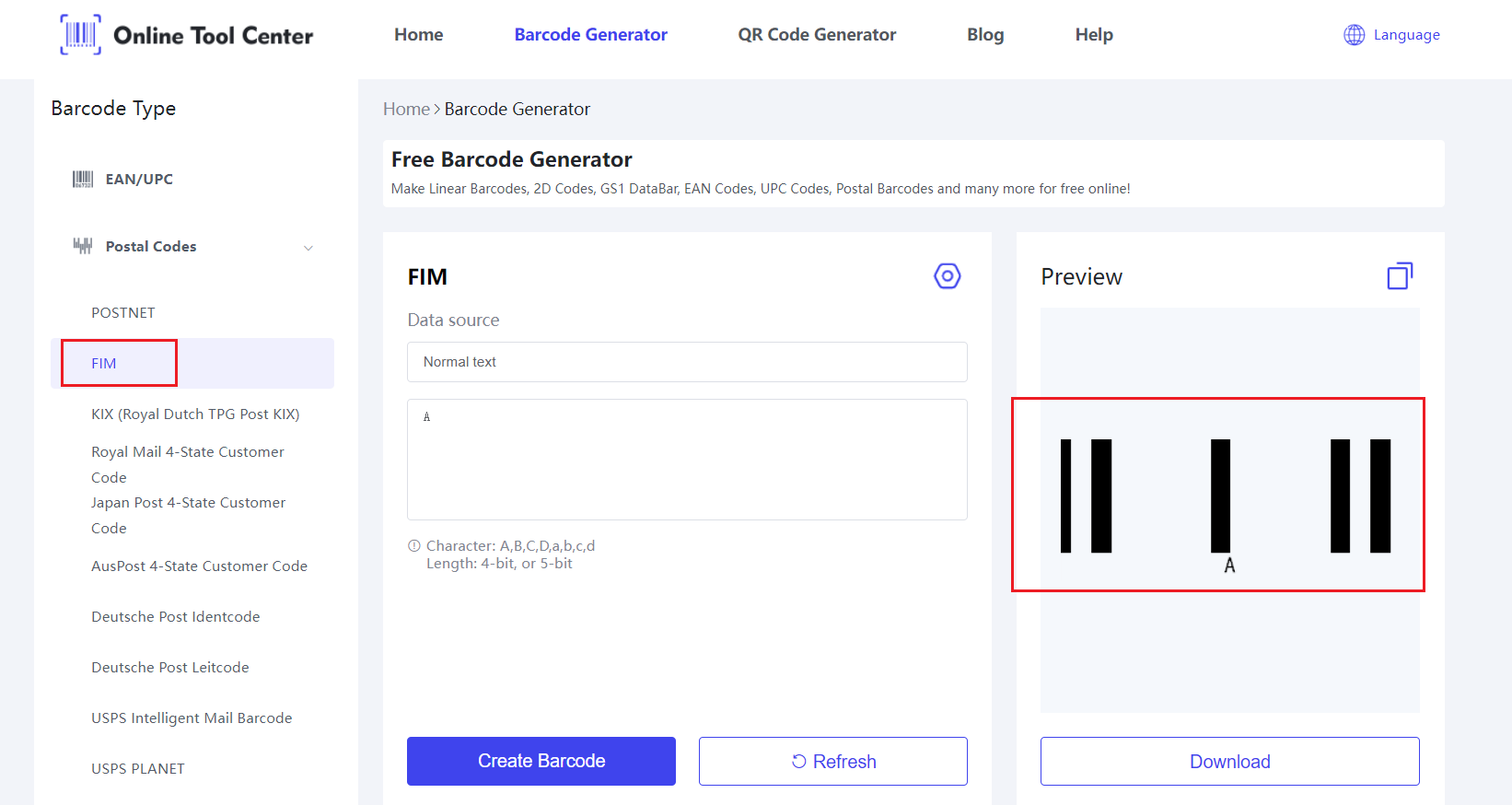Click the Home breadcrumb link
The width and height of the screenshot is (1512, 805).
tap(406, 110)
